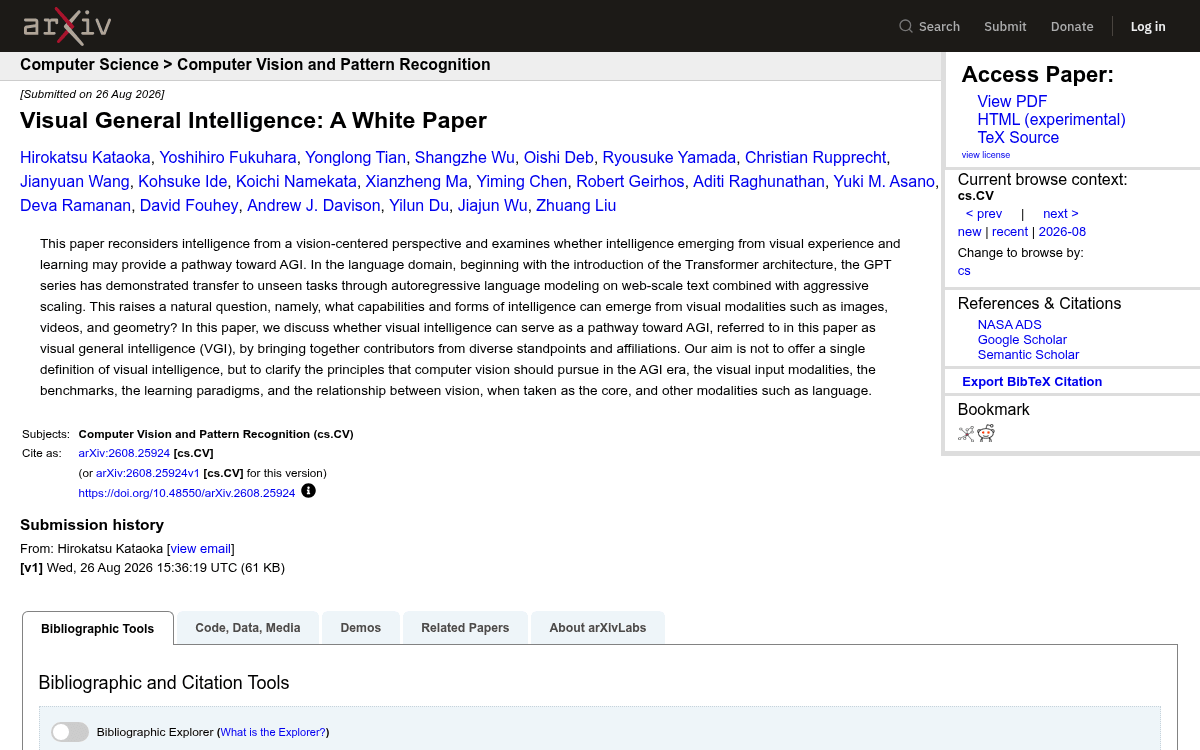
Task: Click View PDF link
Action: [1012, 101]
